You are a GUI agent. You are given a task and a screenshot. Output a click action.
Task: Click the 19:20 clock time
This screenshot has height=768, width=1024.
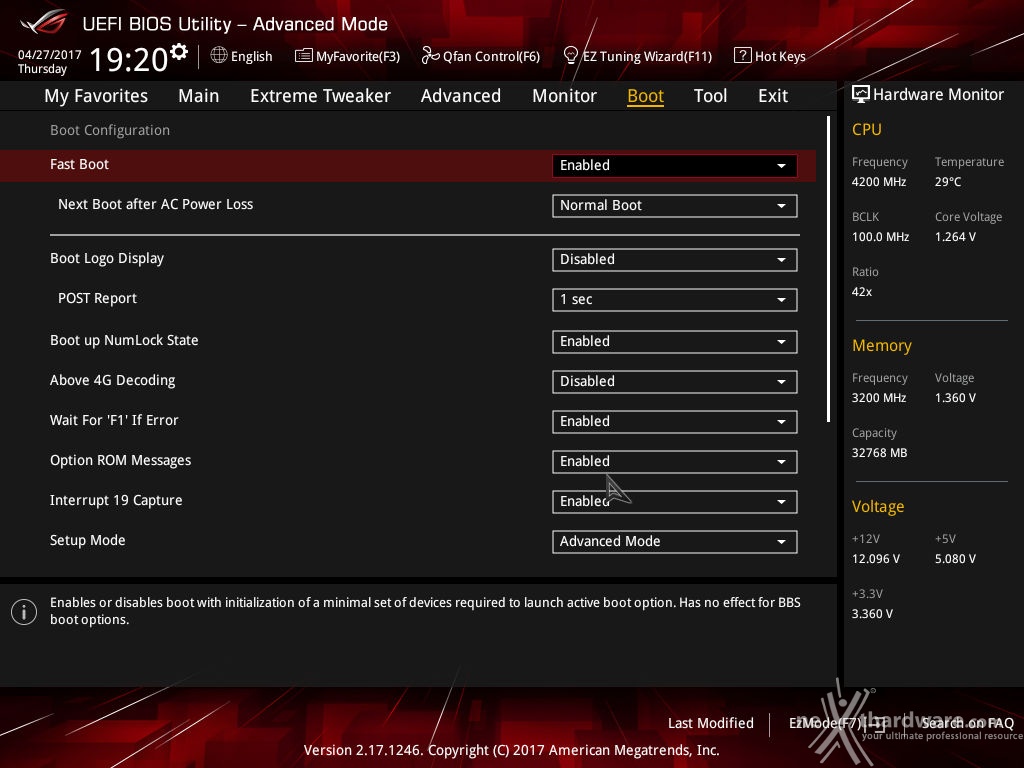[x=129, y=59]
